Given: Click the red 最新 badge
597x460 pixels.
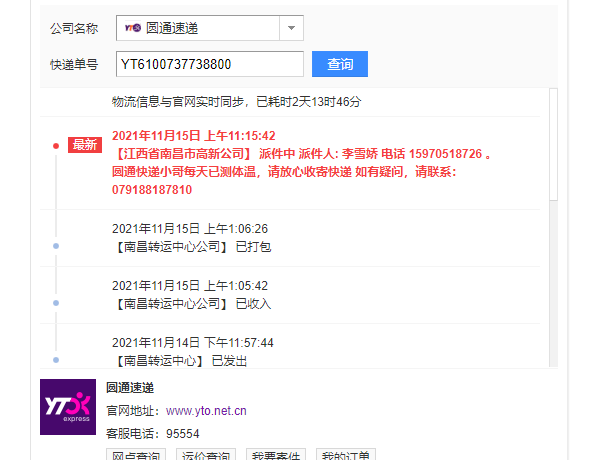Looking at the screenshot, I should tap(85, 145).
